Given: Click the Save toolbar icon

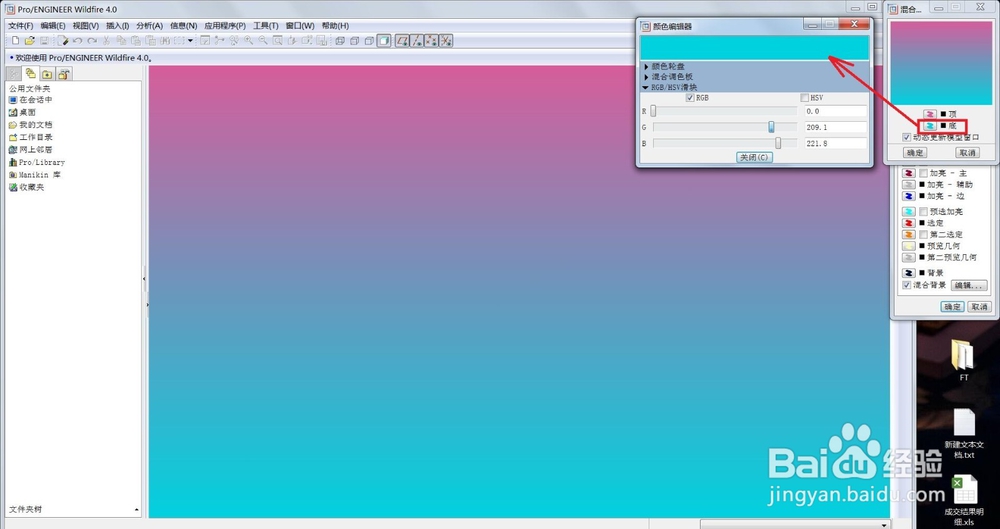Looking at the screenshot, I should coord(44,41).
